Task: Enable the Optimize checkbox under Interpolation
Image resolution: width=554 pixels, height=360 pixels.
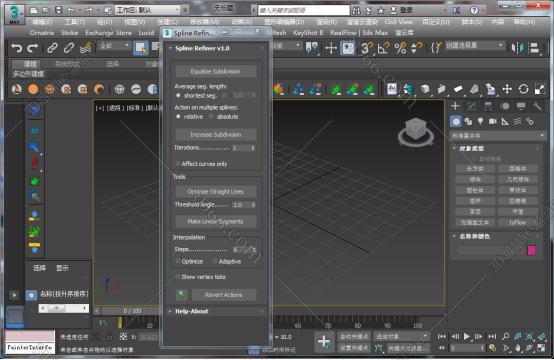Action: click(x=178, y=261)
